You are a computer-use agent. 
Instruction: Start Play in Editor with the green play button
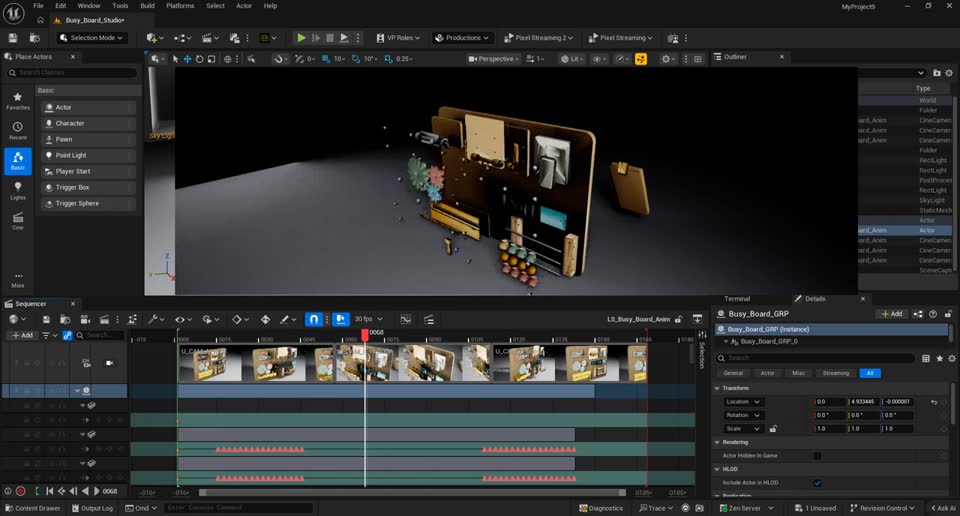[301, 38]
